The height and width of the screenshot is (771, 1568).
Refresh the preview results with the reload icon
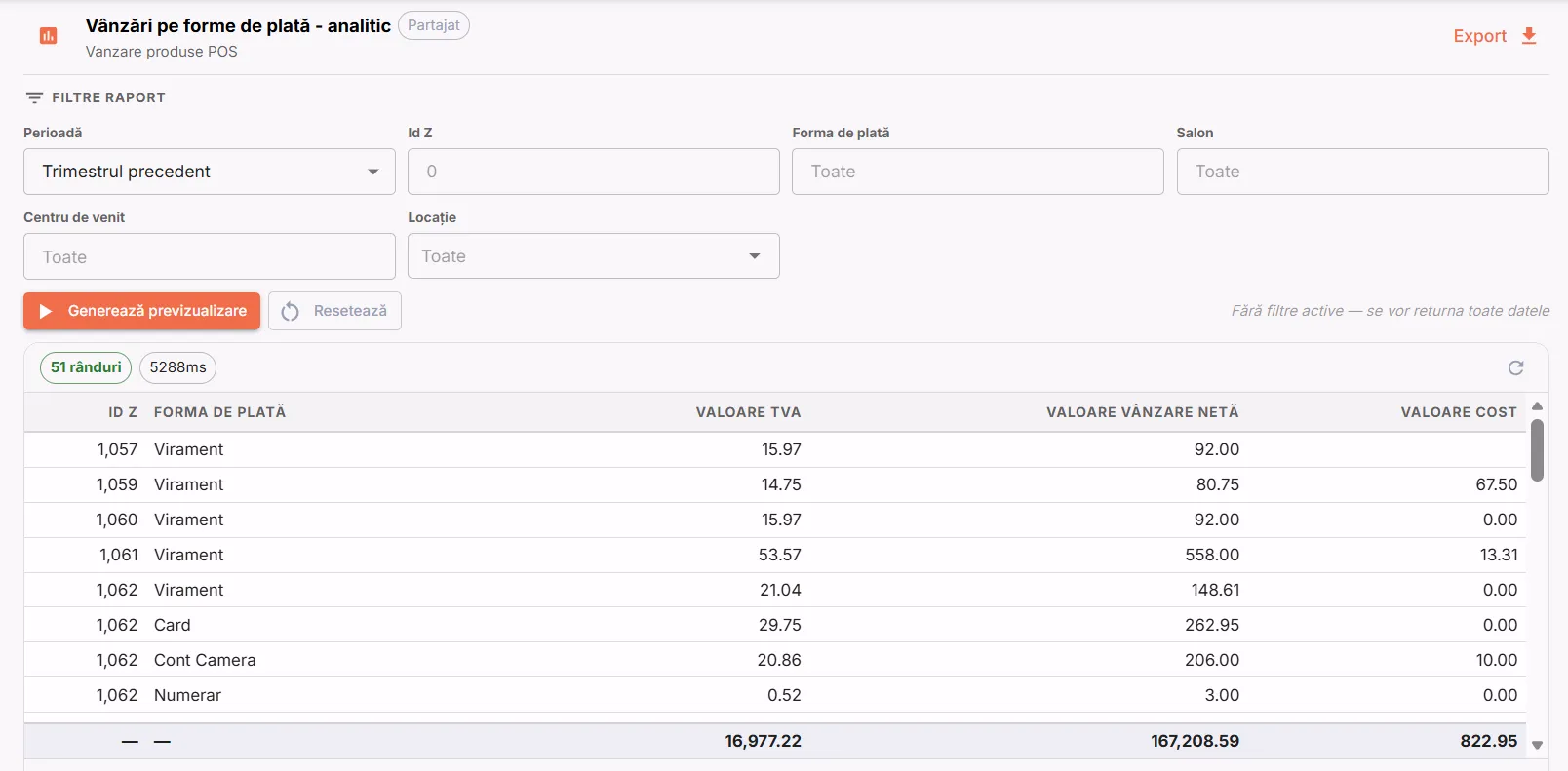click(x=1515, y=367)
